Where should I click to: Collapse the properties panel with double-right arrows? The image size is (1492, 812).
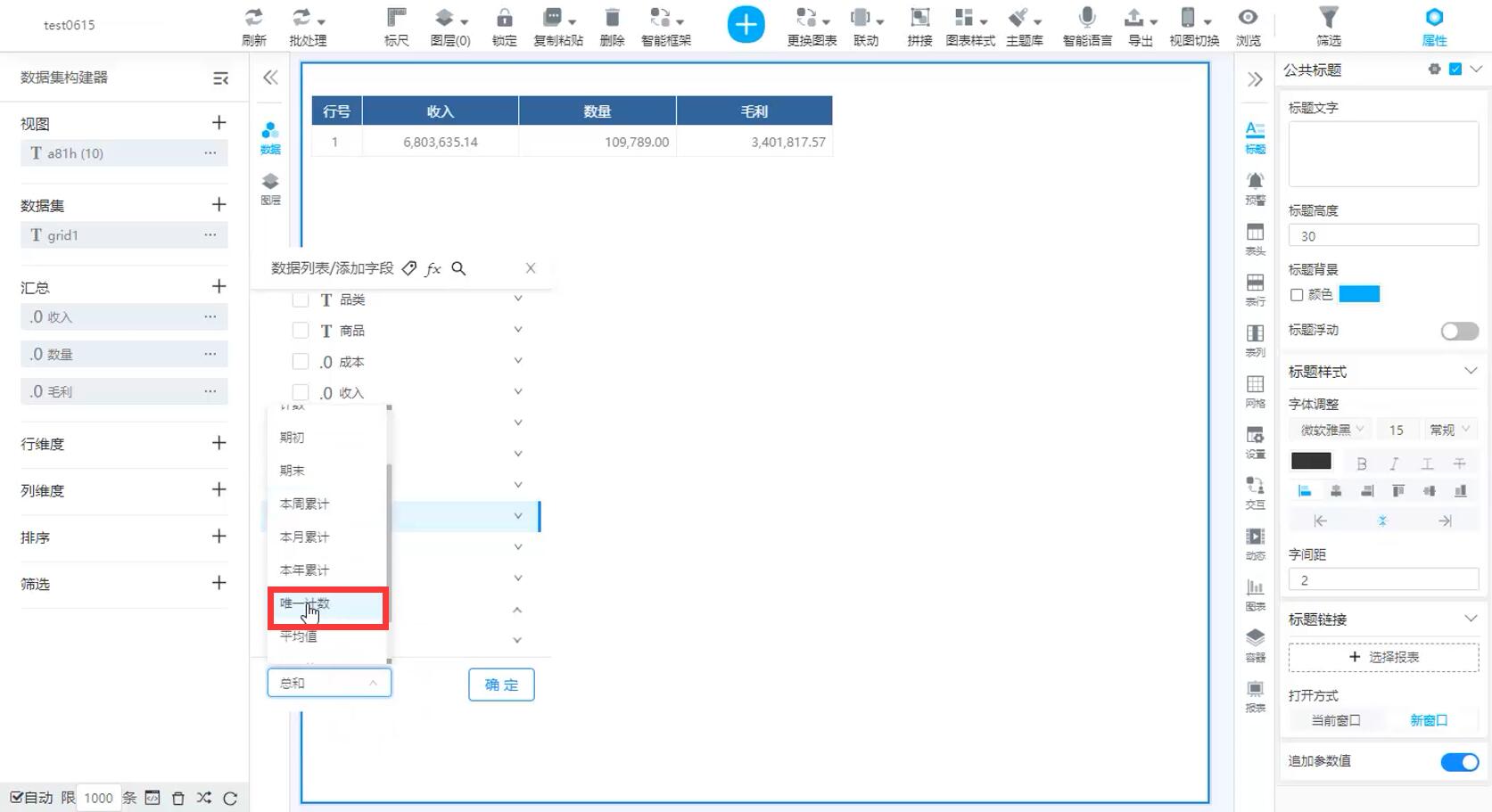coord(1255,79)
